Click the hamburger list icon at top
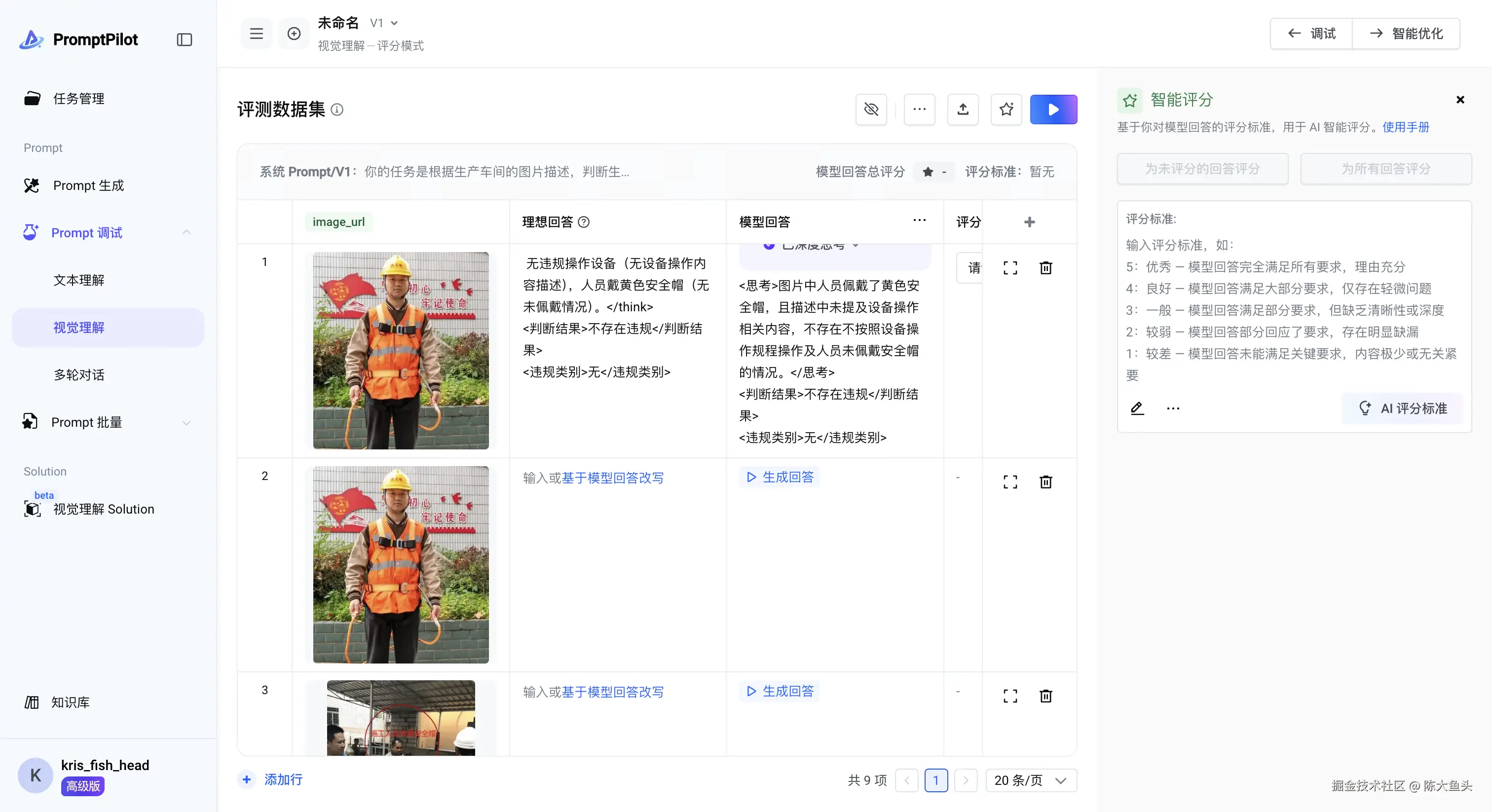This screenshot has width=1492, height=812. (257, 34)
